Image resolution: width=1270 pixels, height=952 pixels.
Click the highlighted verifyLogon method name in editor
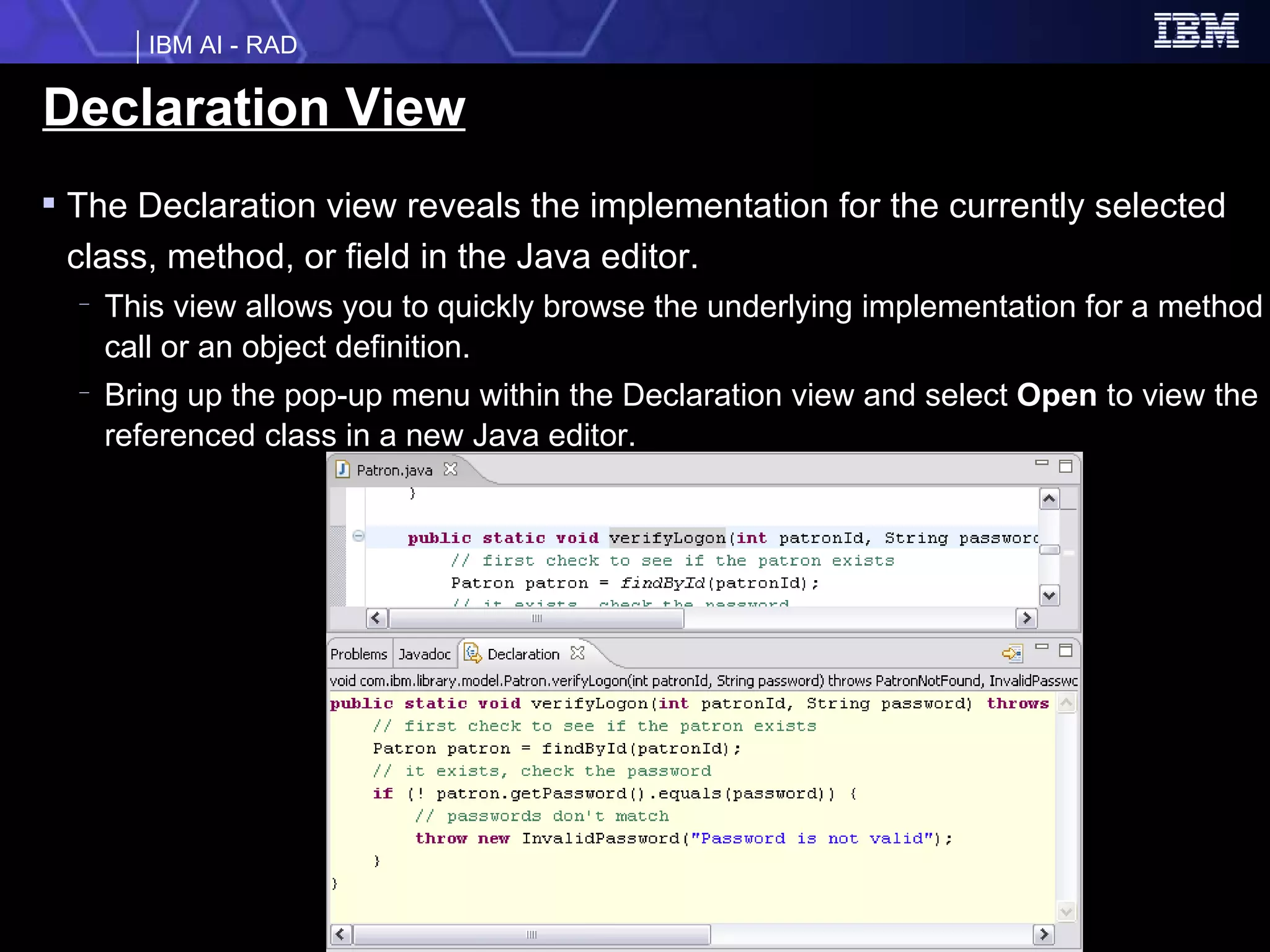[x=667, y=538]
